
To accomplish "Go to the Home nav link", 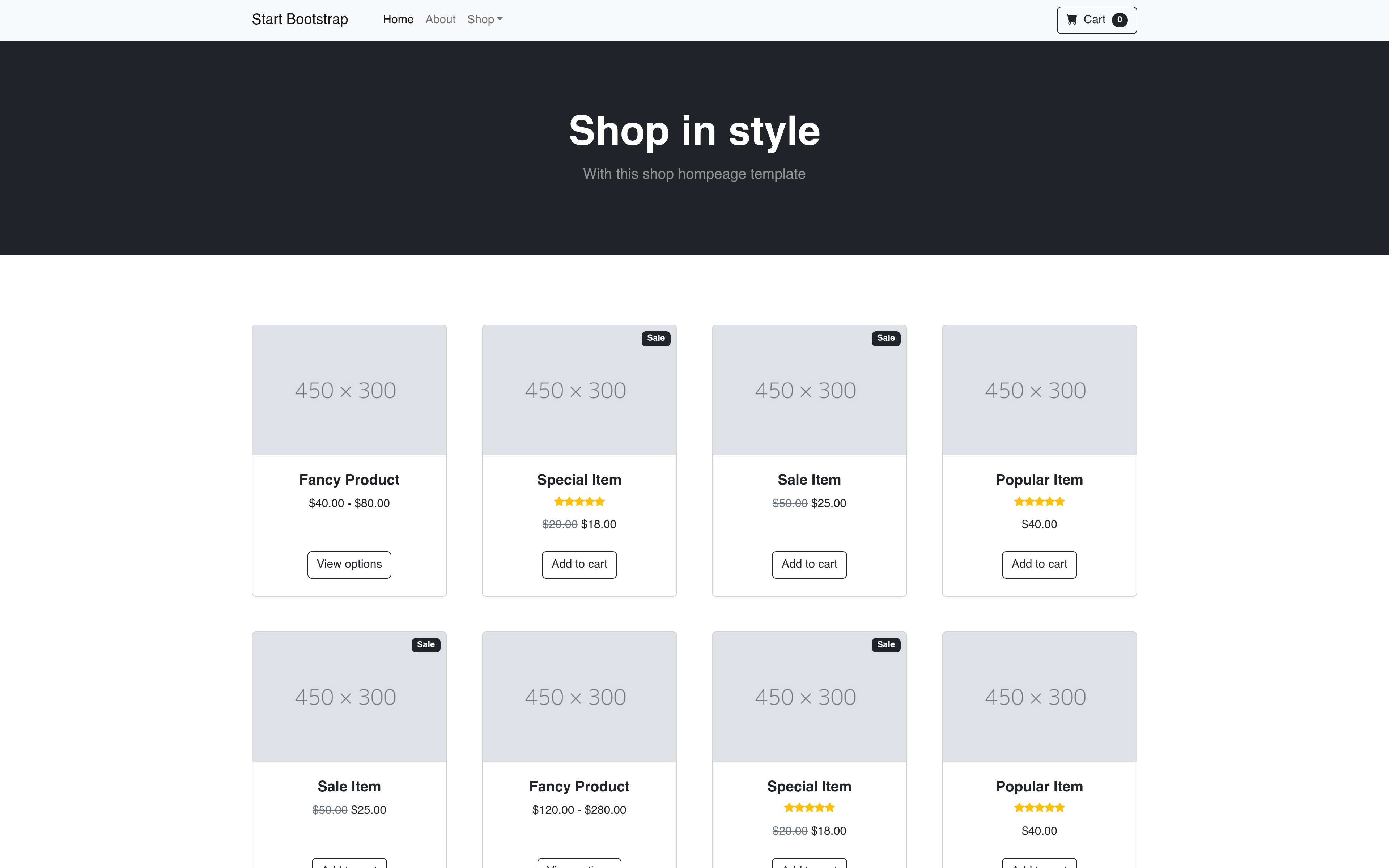I will click(398, 20).
